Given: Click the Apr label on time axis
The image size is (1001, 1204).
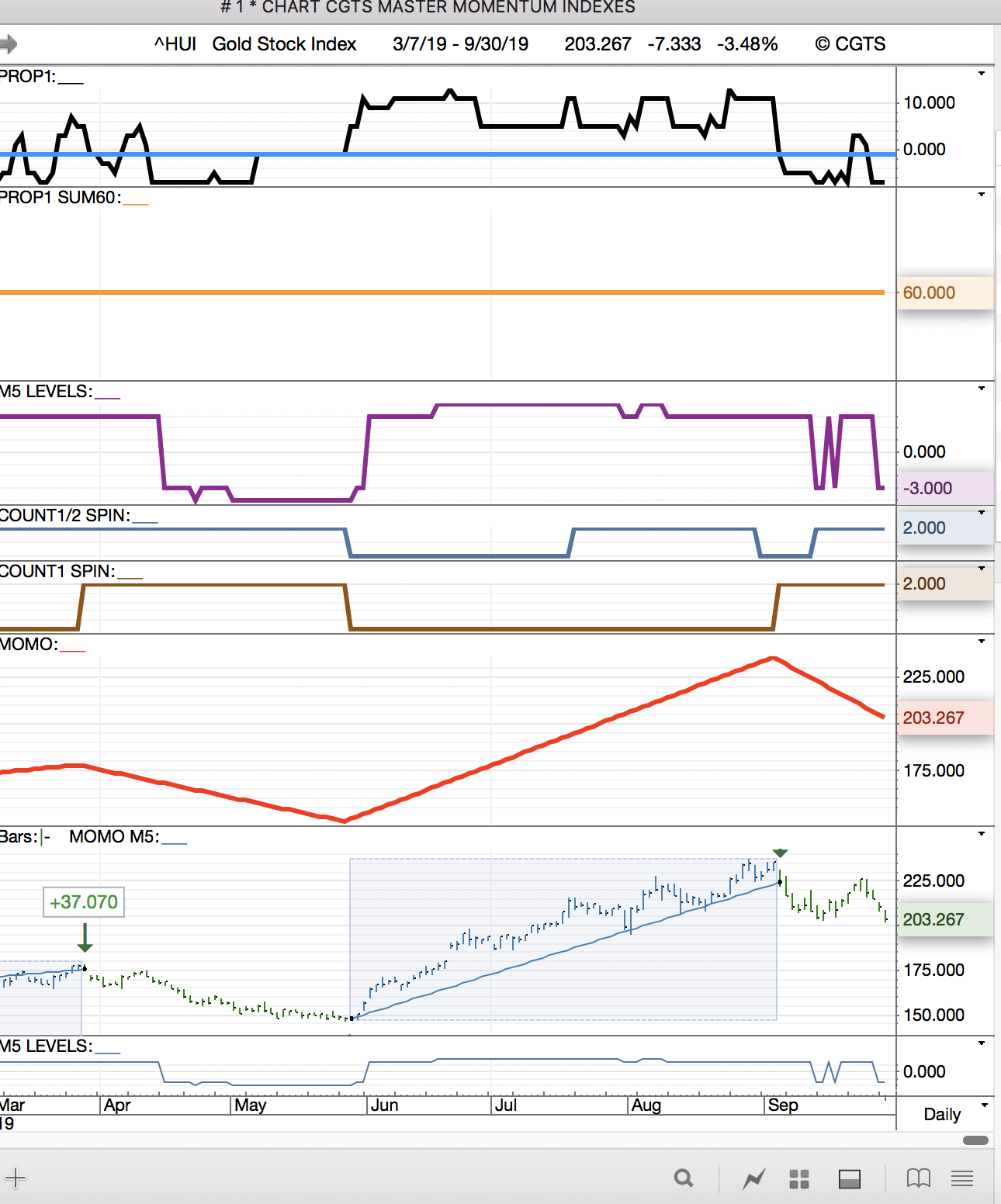Looking at the screenshot, I should point(117,1105).
